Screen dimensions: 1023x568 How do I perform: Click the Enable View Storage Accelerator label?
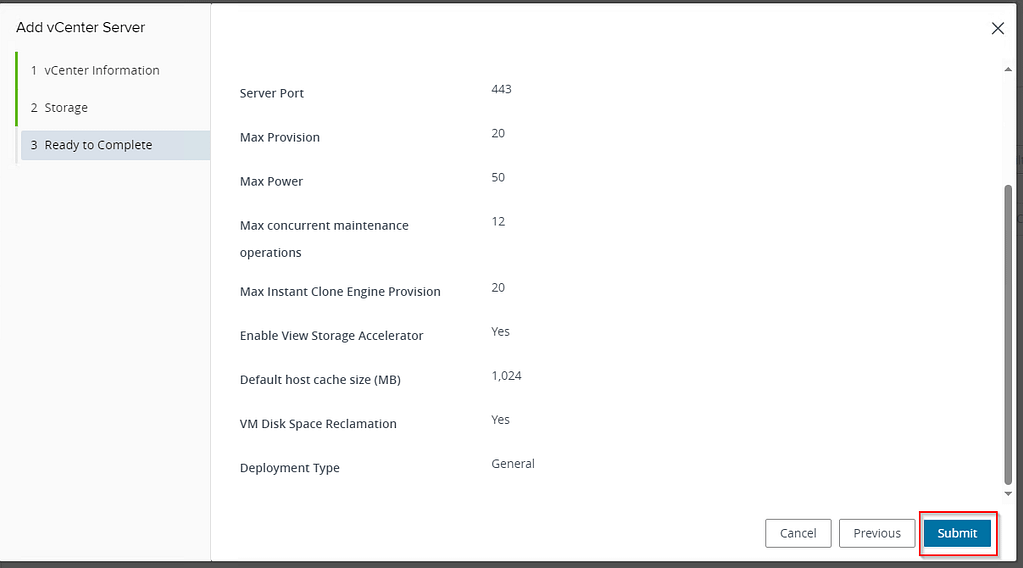(x=331, y=336)
